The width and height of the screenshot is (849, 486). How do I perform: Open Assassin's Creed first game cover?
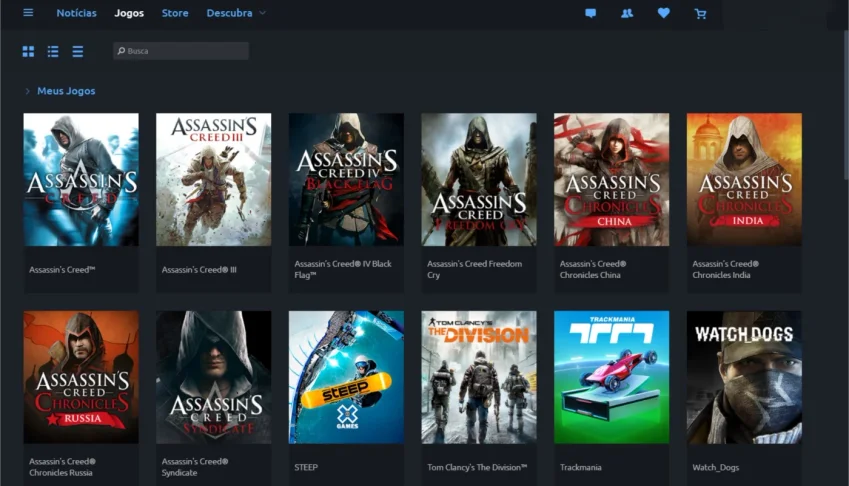[81, 179]
